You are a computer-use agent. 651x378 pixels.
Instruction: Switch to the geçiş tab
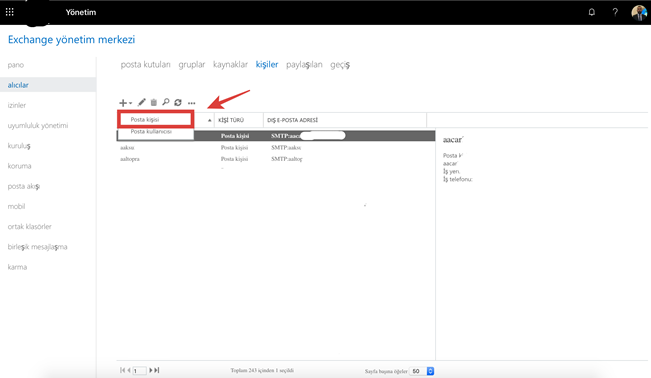[340, 65]
